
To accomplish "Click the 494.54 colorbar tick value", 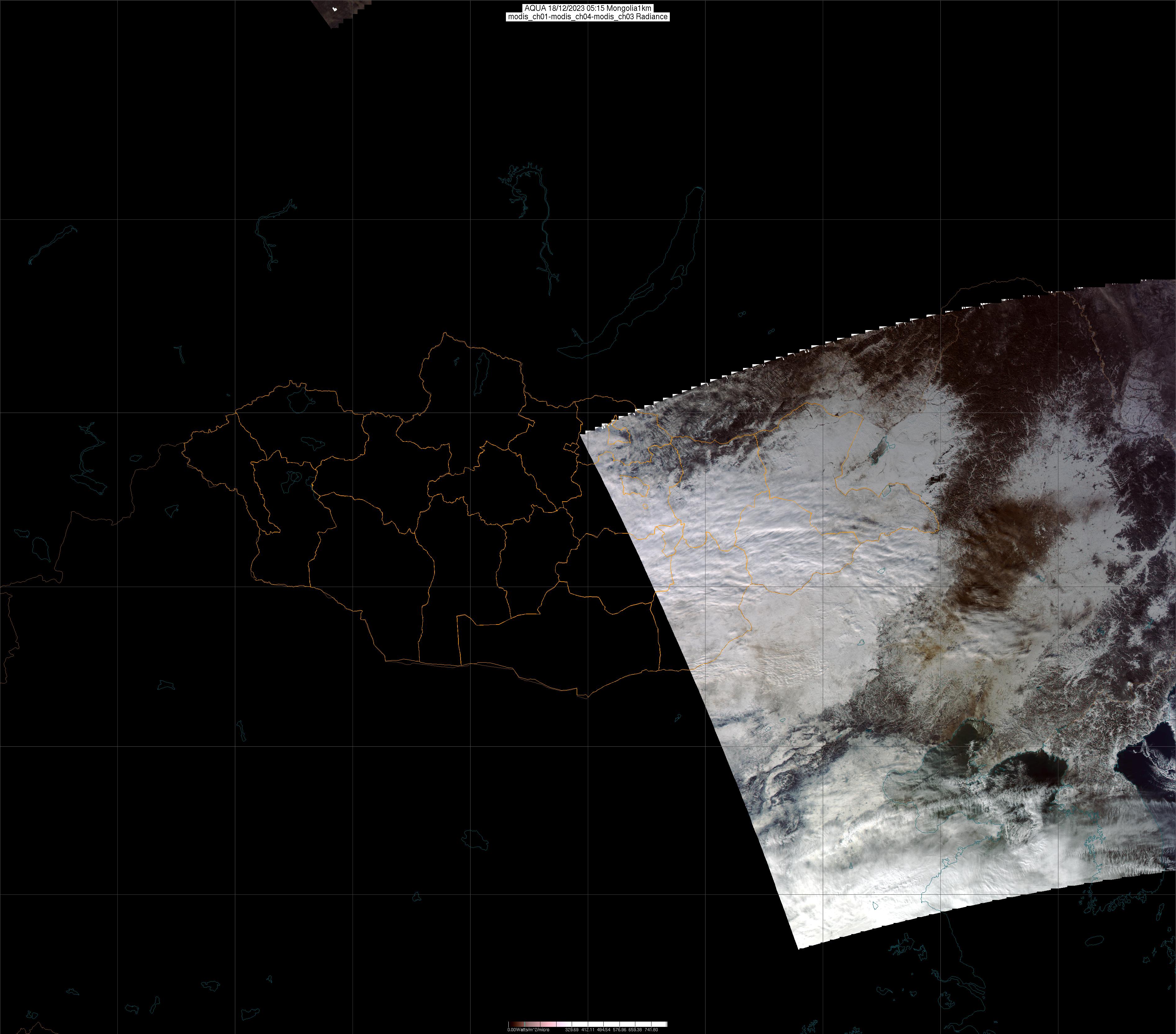I will pyautogui.click(x=604, y=1029).
